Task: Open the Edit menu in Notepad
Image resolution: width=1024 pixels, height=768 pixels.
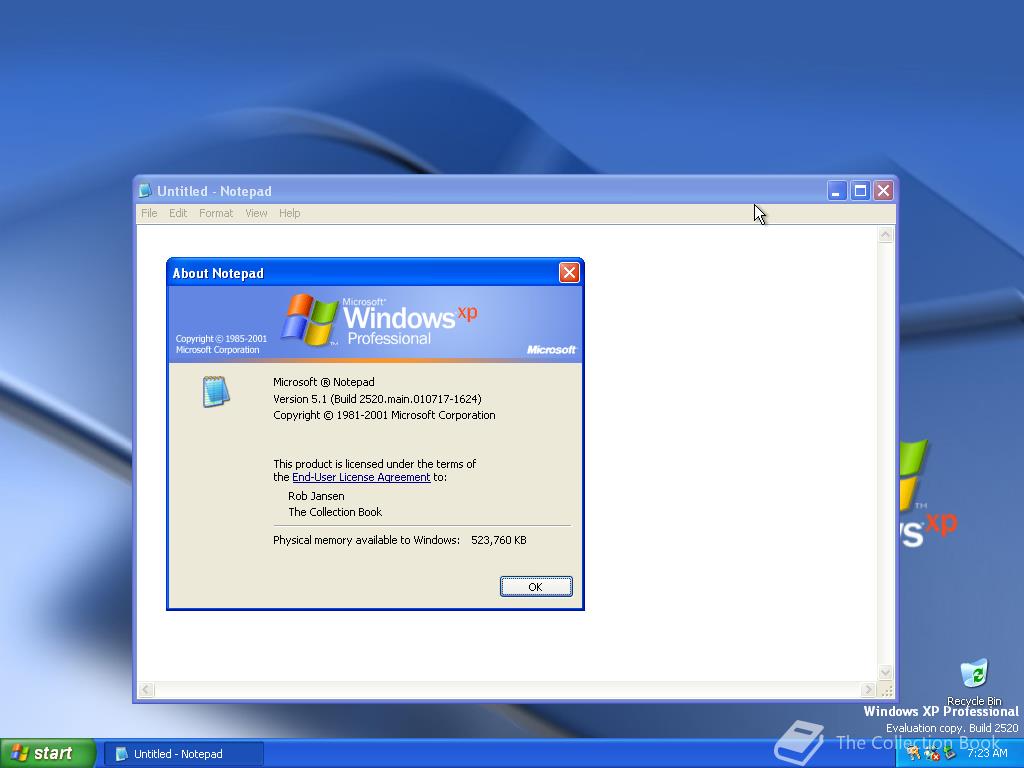Action: [x=178, y=213]
